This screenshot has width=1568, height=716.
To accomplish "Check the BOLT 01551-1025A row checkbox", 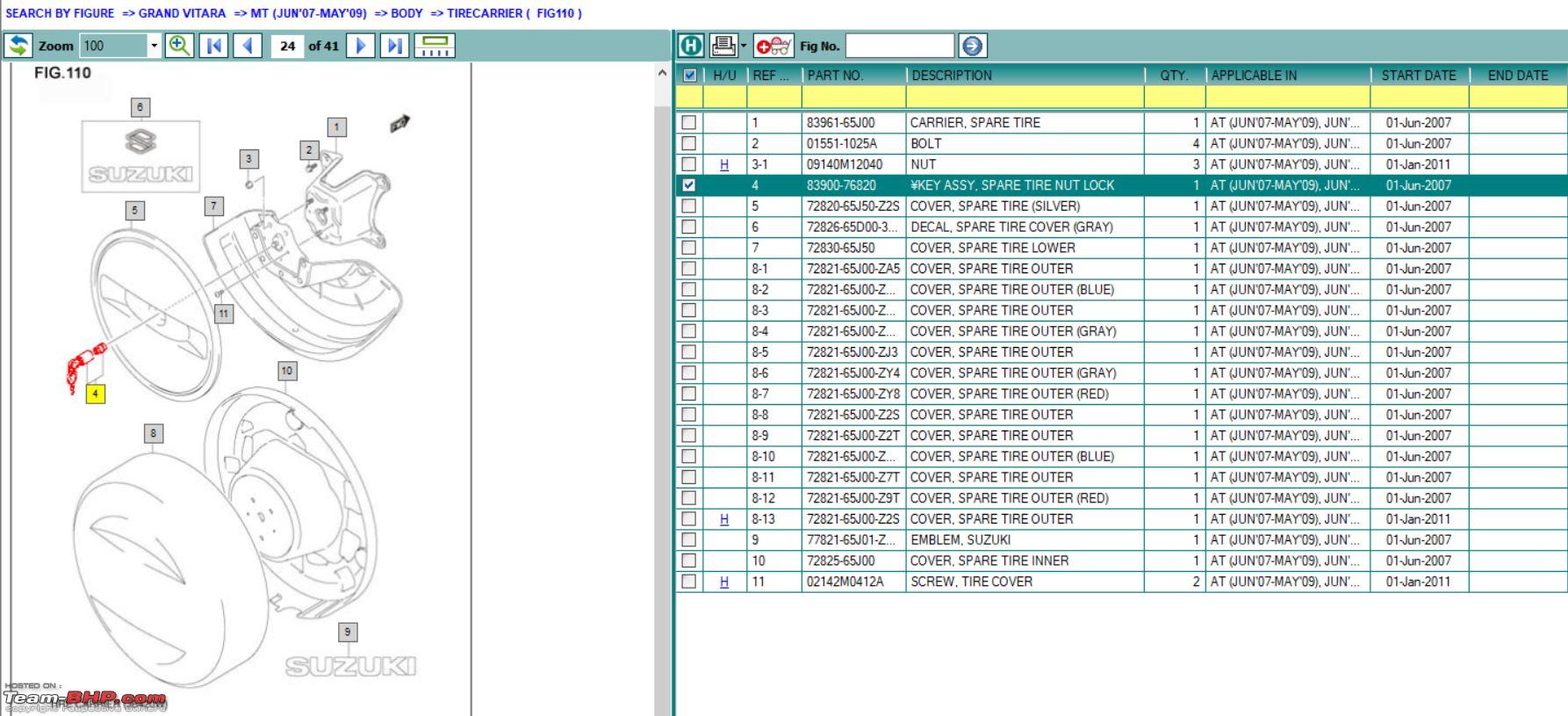I will [689, 143].
